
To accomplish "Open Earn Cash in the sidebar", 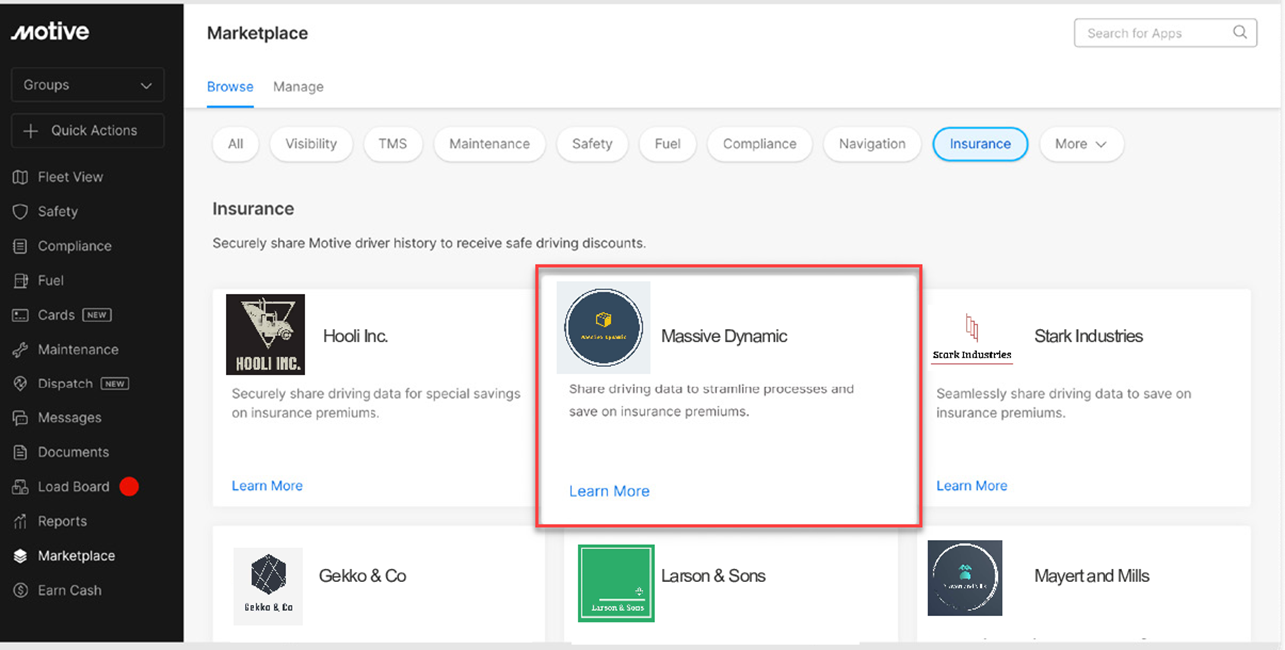I will coord(70,590).
